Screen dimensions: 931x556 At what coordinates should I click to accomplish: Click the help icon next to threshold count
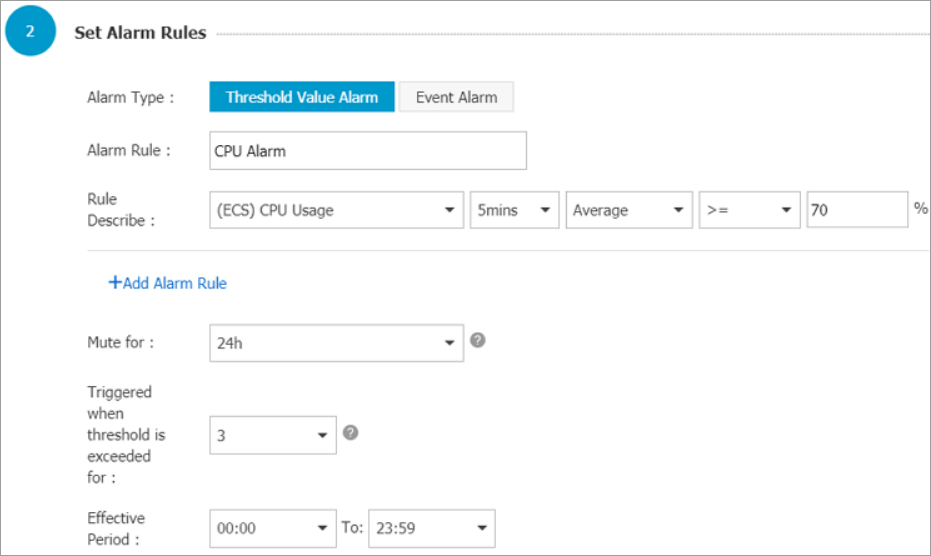[x=350, y=433]
